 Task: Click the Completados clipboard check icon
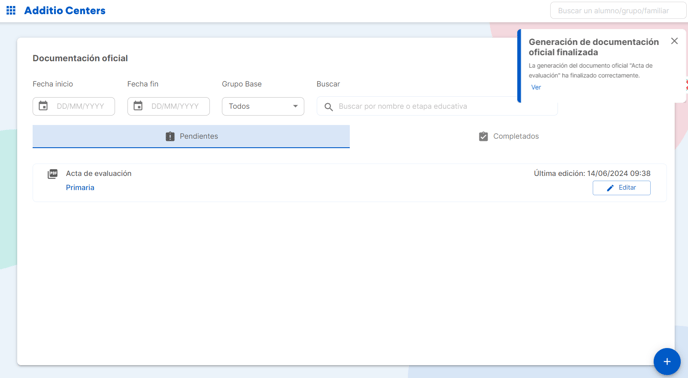click(483, 137)
